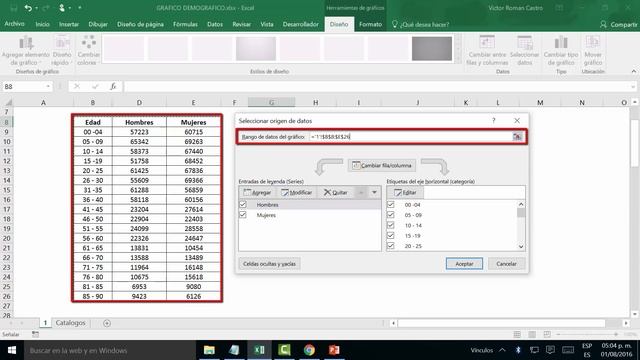Viewport: 640px width, 360px height.
Task: Click the Seleccionar datos ribbon button
Action: pyautogui.click(x=524, y=51)
